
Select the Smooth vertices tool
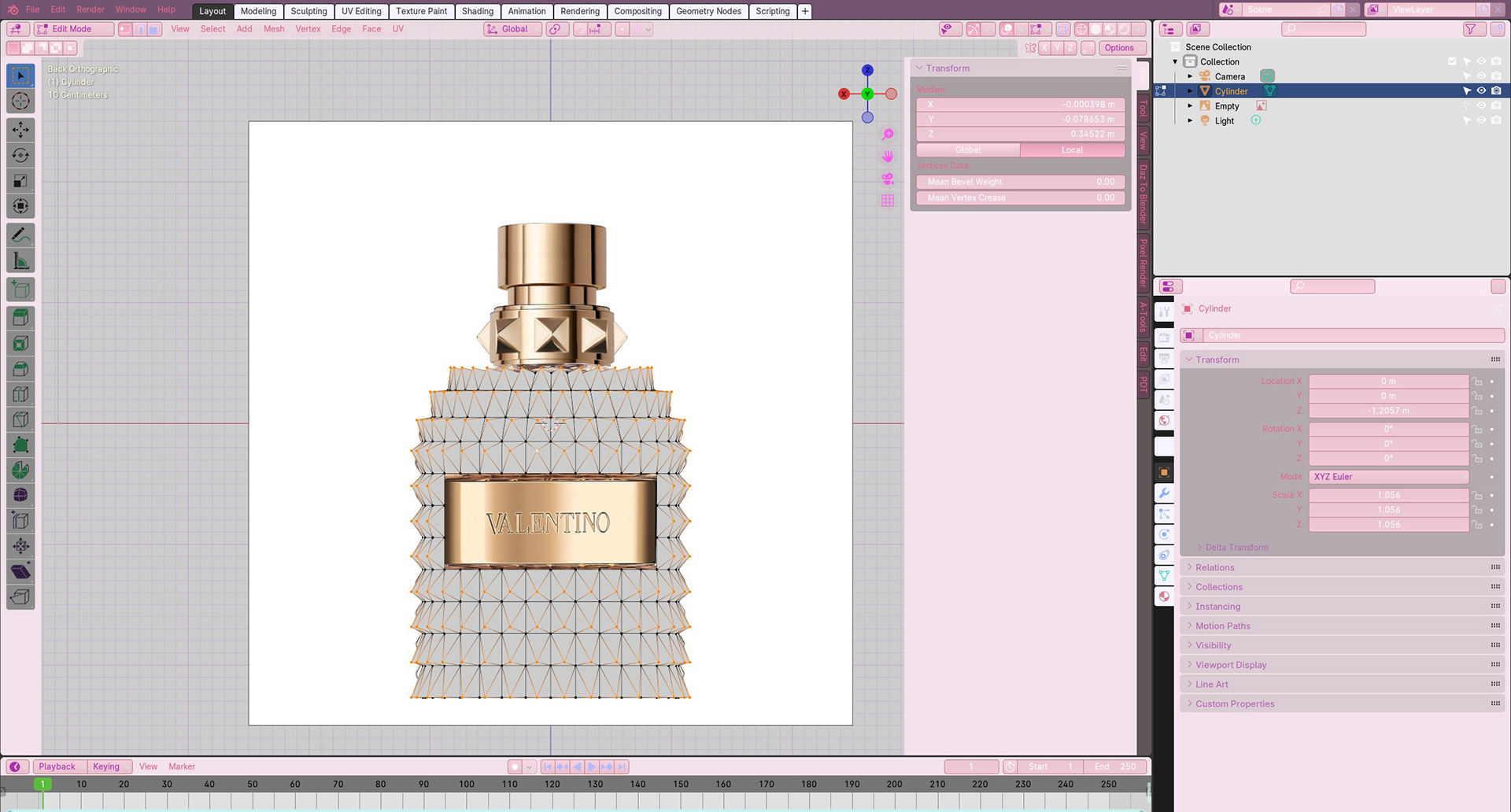tap(20, 496)
